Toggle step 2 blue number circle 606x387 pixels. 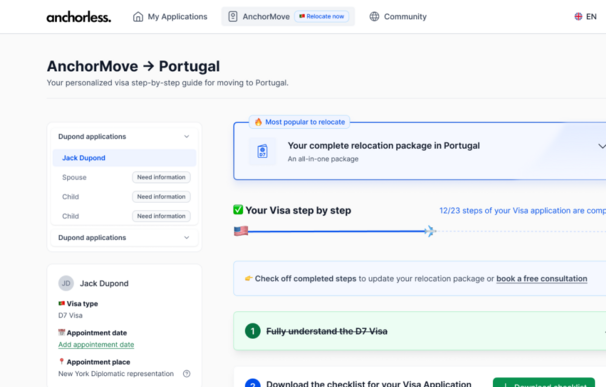click(253, 383)
